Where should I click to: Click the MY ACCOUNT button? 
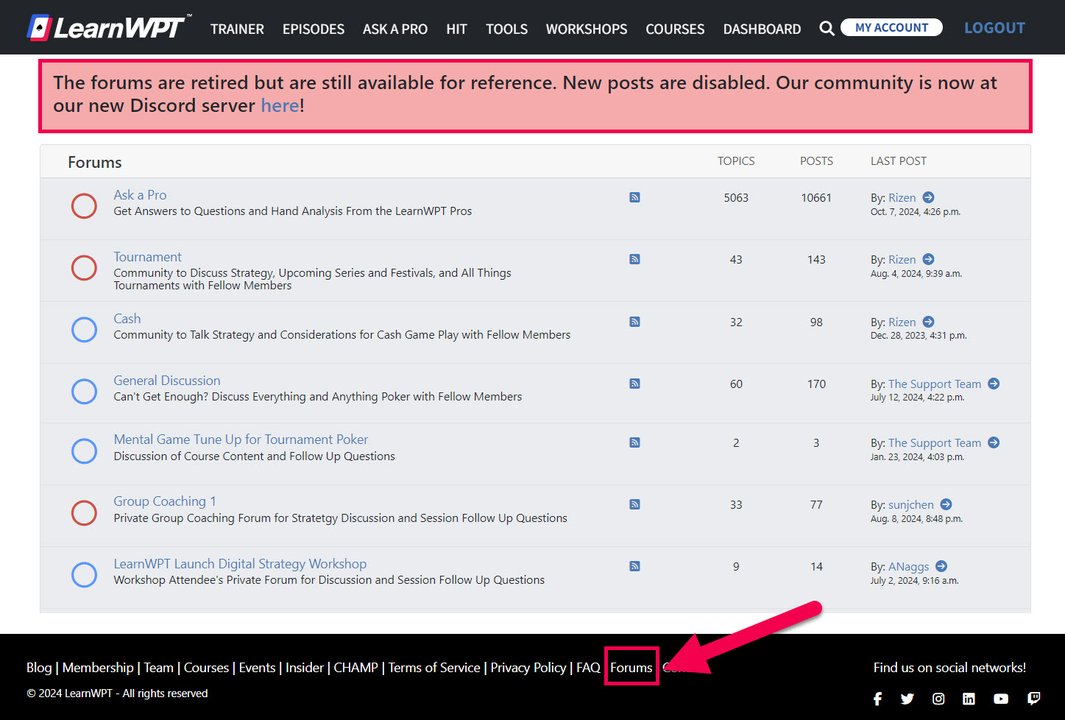pos(892,28)
